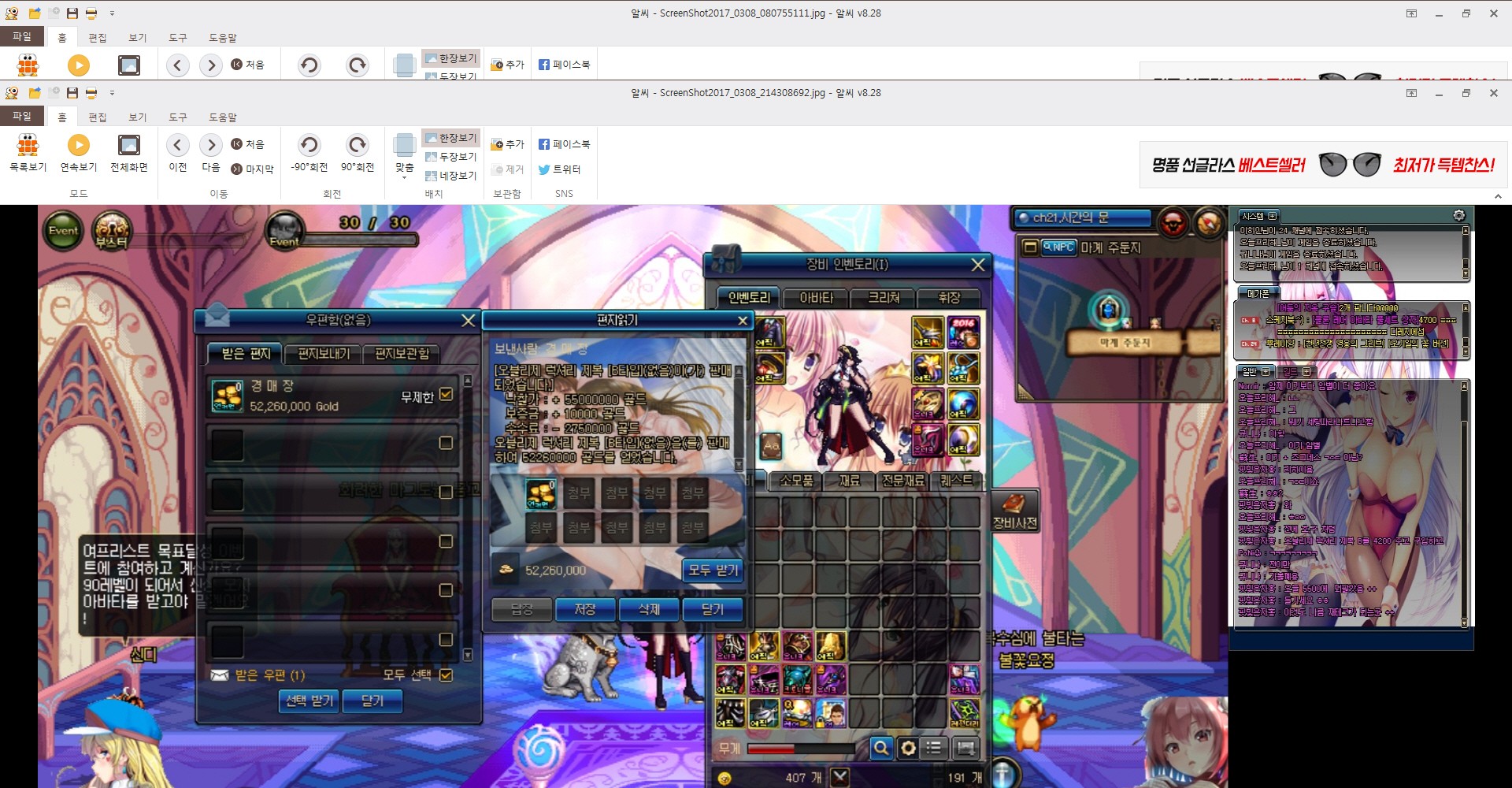
Task: Go to 다음 next image, front window
Action: click(x=210, y=153)
